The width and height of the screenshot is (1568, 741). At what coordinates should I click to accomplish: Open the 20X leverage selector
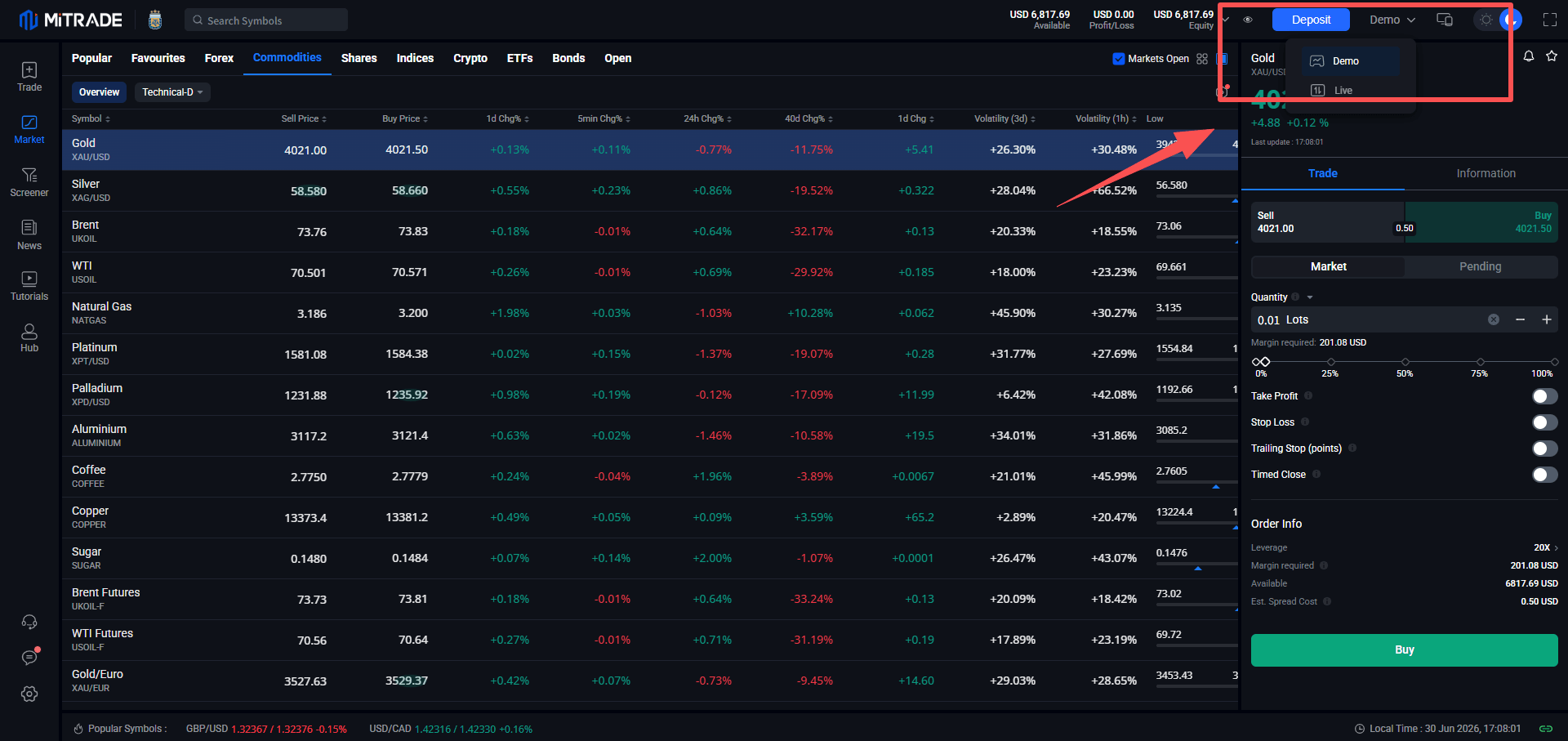1546,547
